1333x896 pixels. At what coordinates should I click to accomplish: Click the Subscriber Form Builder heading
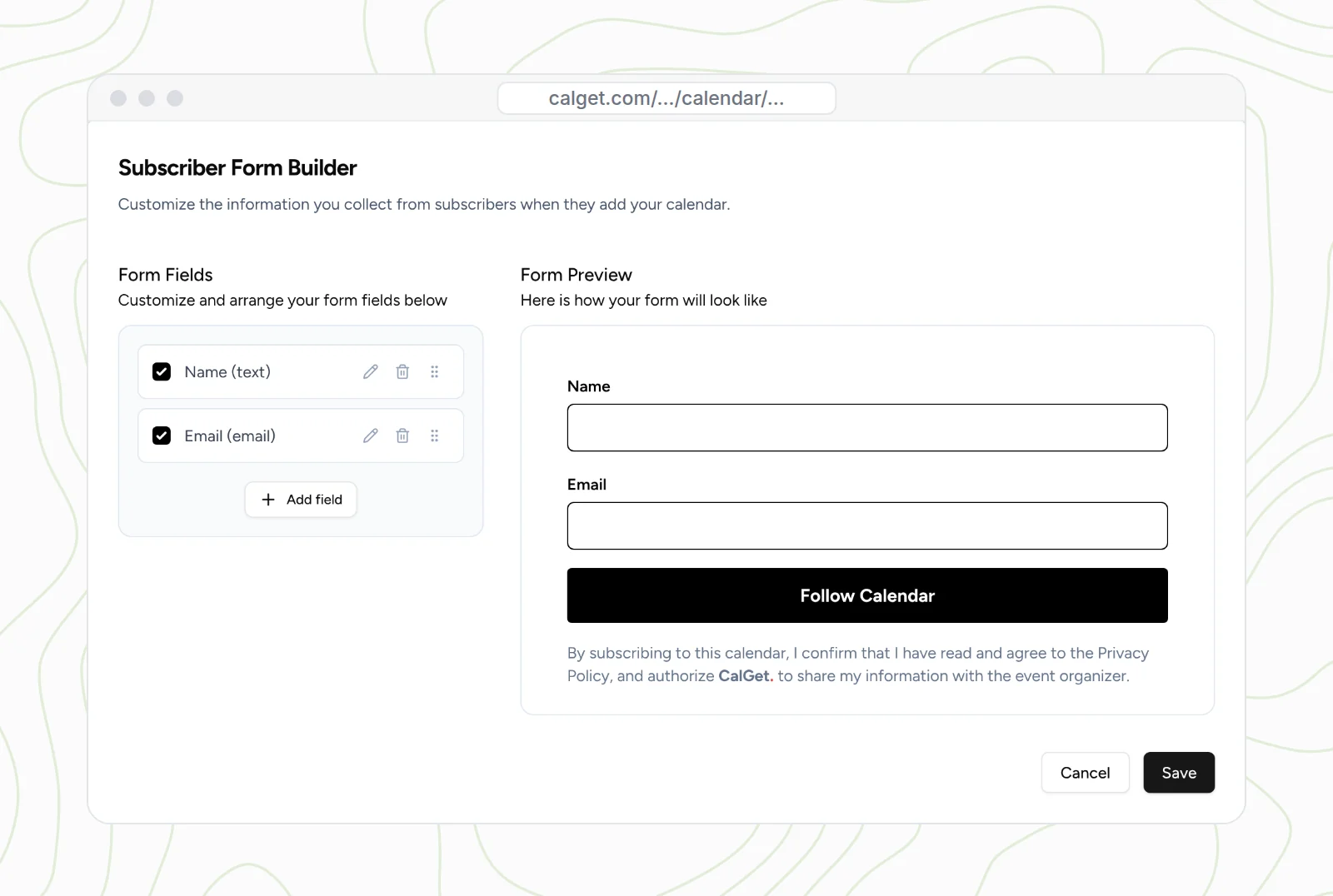[x=237, y=168]
